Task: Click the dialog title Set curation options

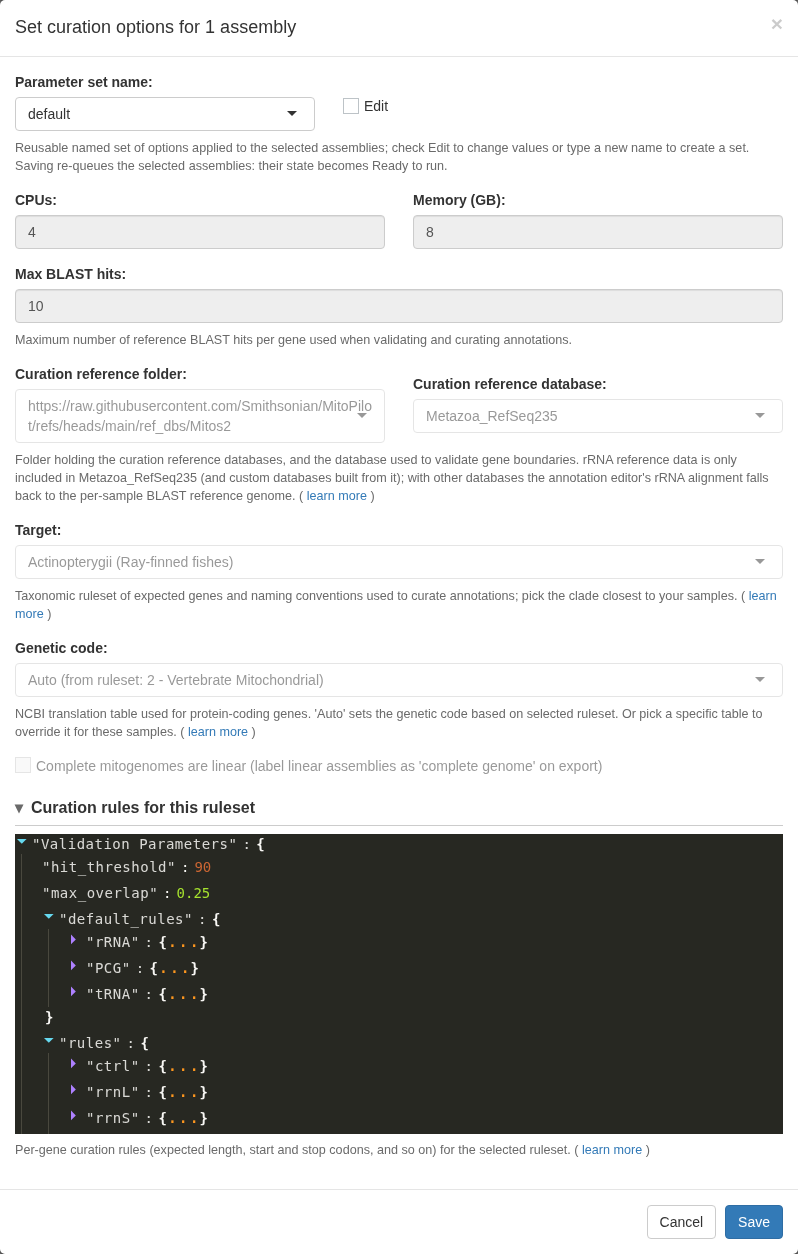Action: (x=156, y=27)
